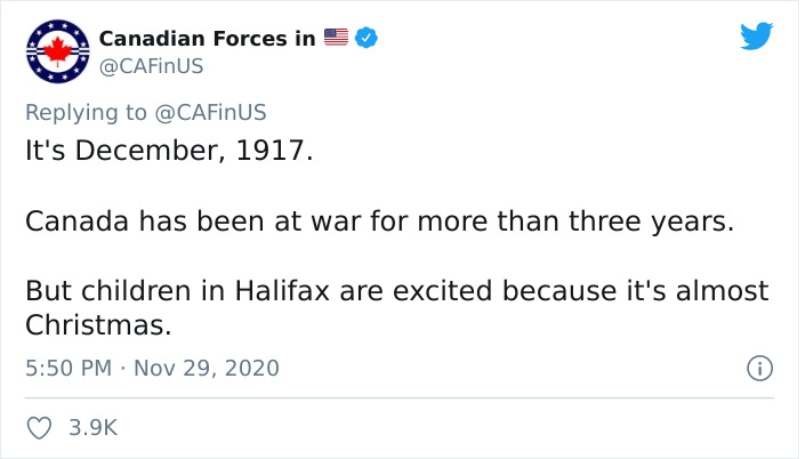The width and height of the screenshot is (800, 459).
Task: Open the @CAFinUS handle under the name
Action: click(151, 66)
